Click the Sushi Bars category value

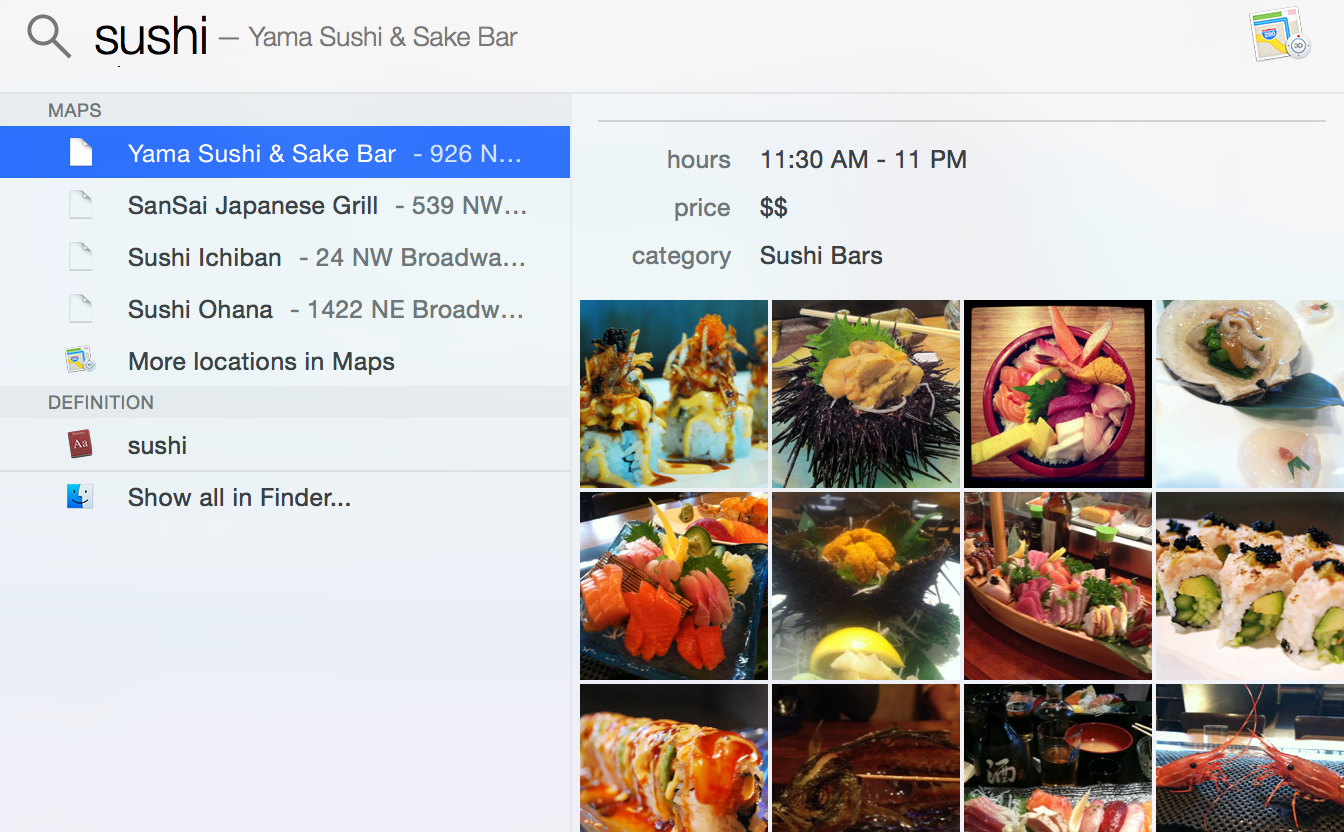[821, 256]
